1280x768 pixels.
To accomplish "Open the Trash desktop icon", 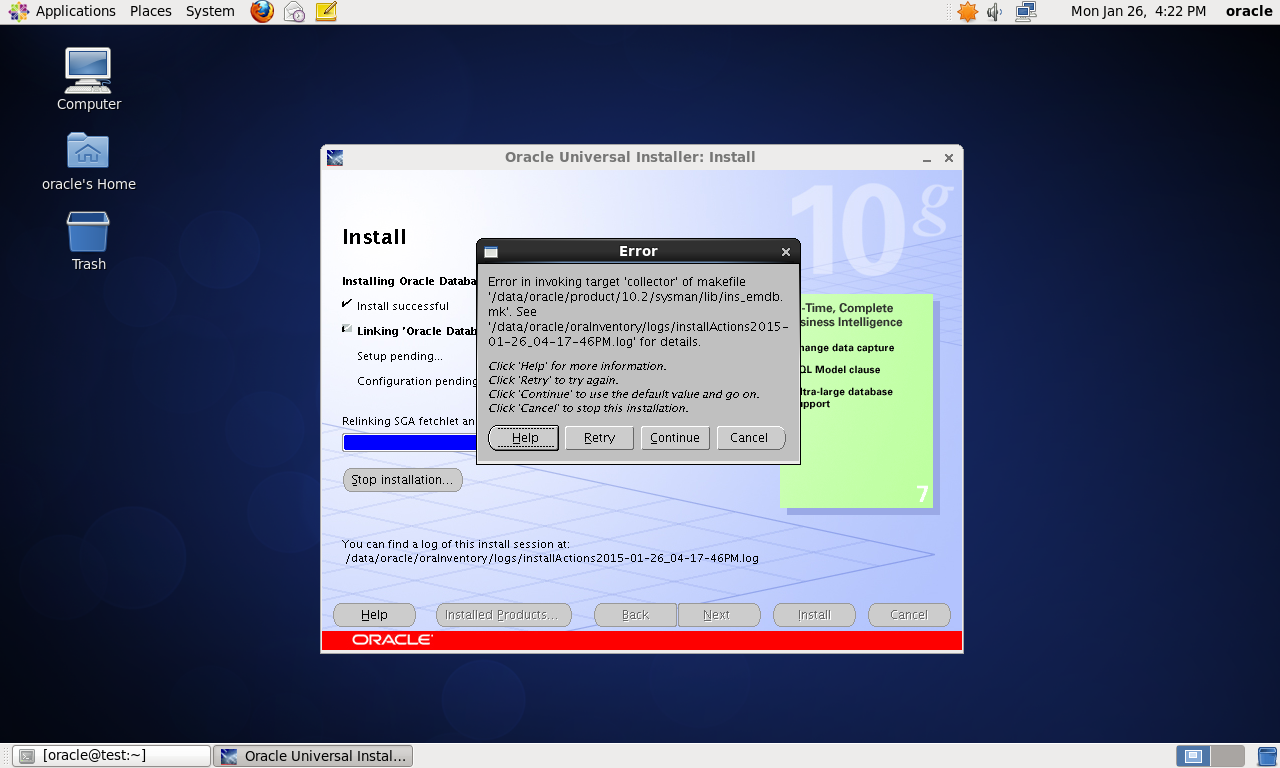I will click(89, 241).
